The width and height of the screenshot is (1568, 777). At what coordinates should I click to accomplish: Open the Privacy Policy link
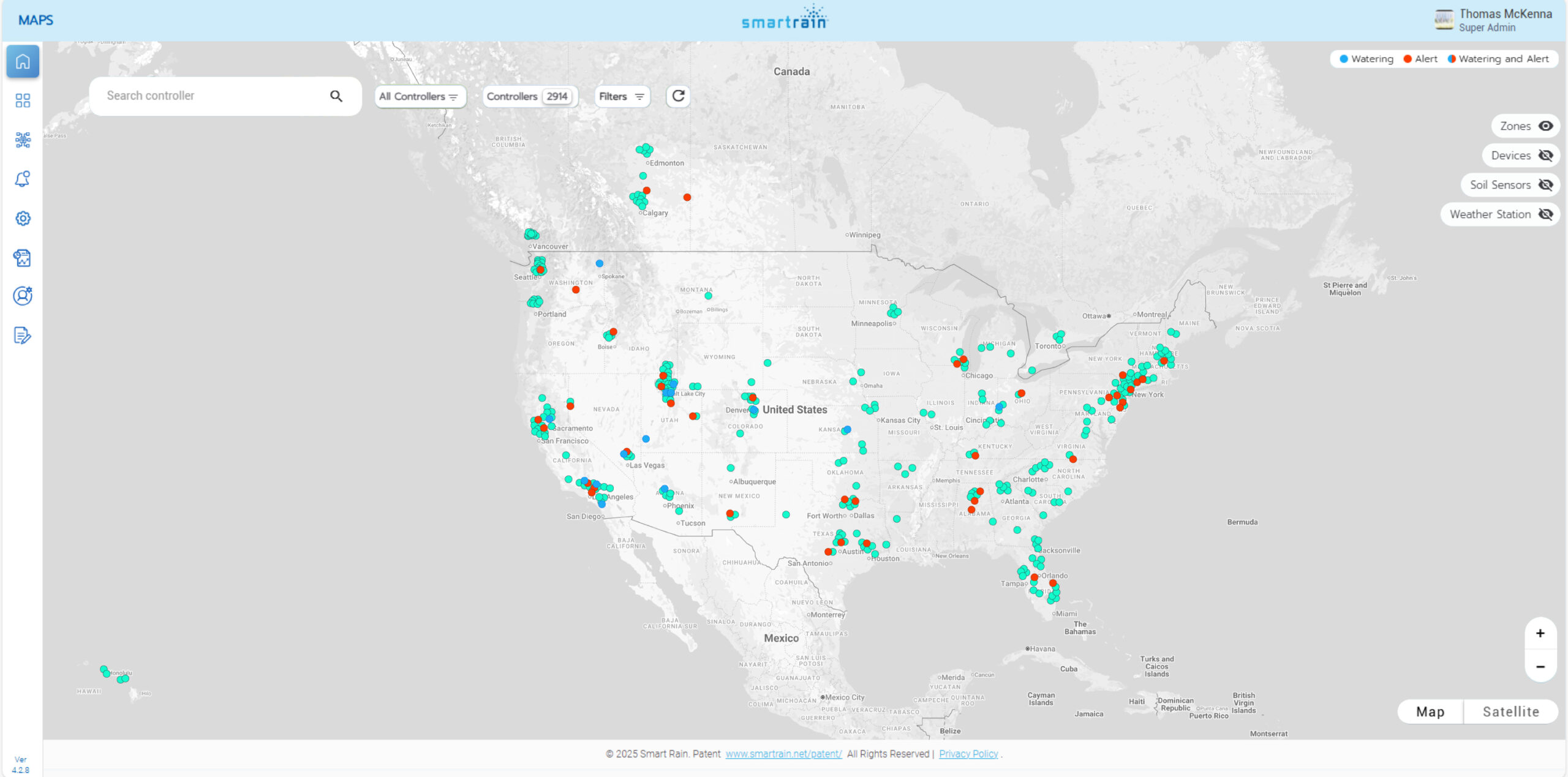[x=968, y=754]
